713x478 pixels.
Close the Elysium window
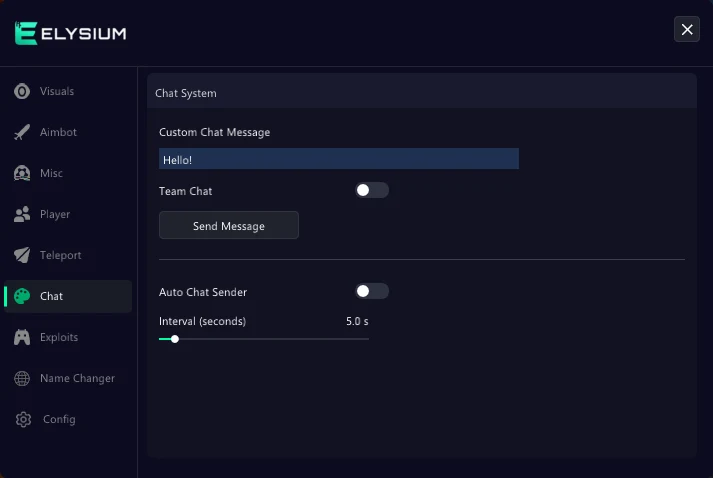tap(687, 29)
